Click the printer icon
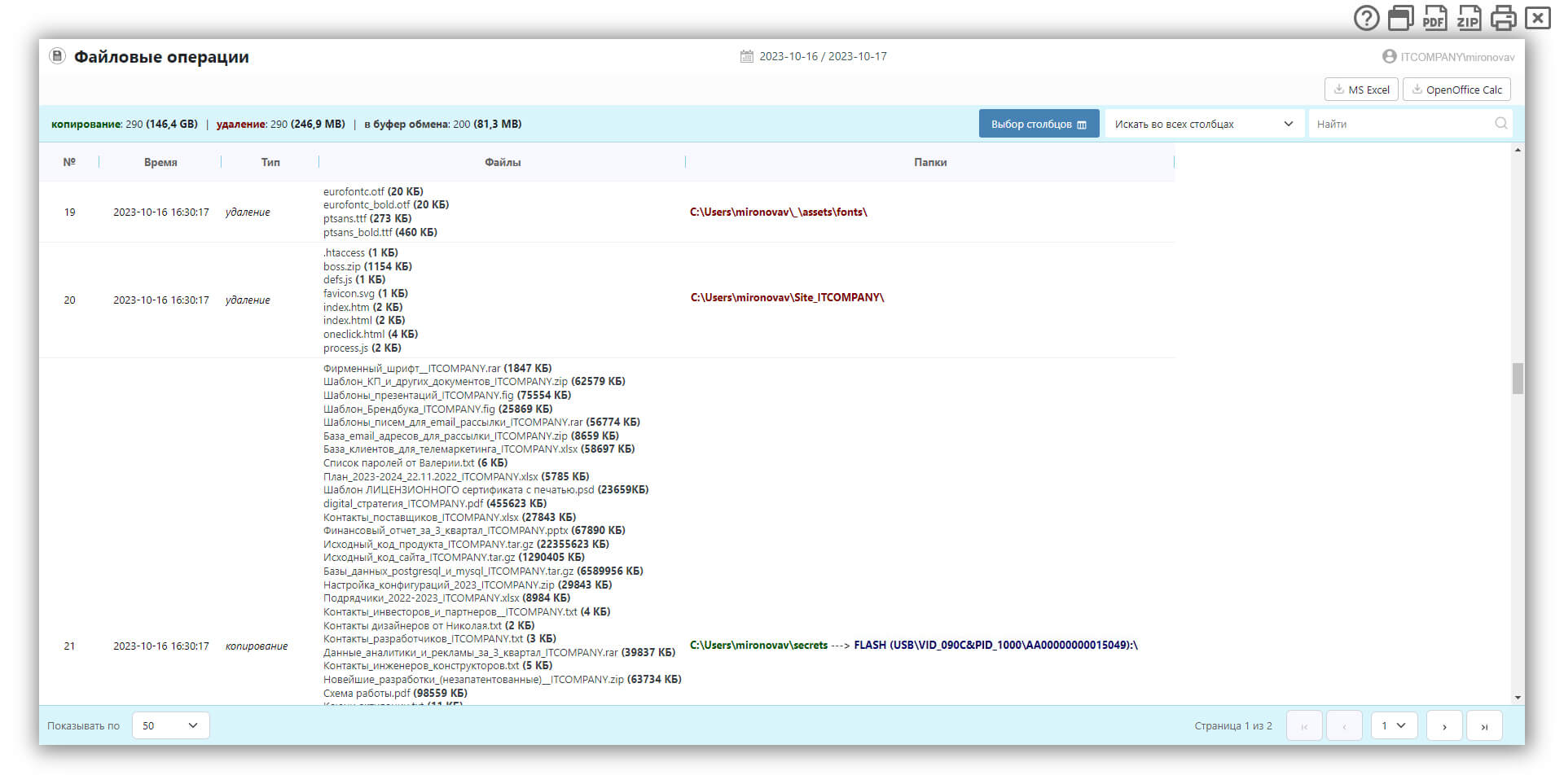 1503,18
